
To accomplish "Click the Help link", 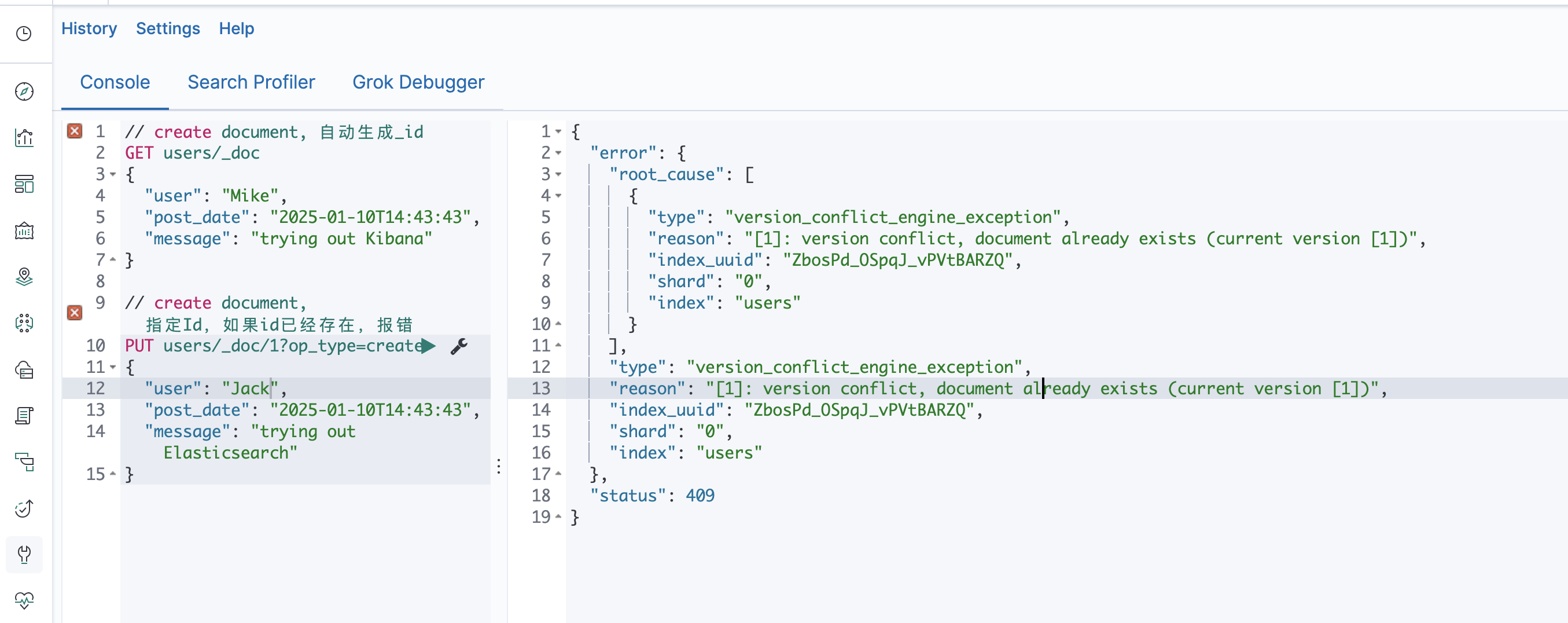I will pos(236,28).
